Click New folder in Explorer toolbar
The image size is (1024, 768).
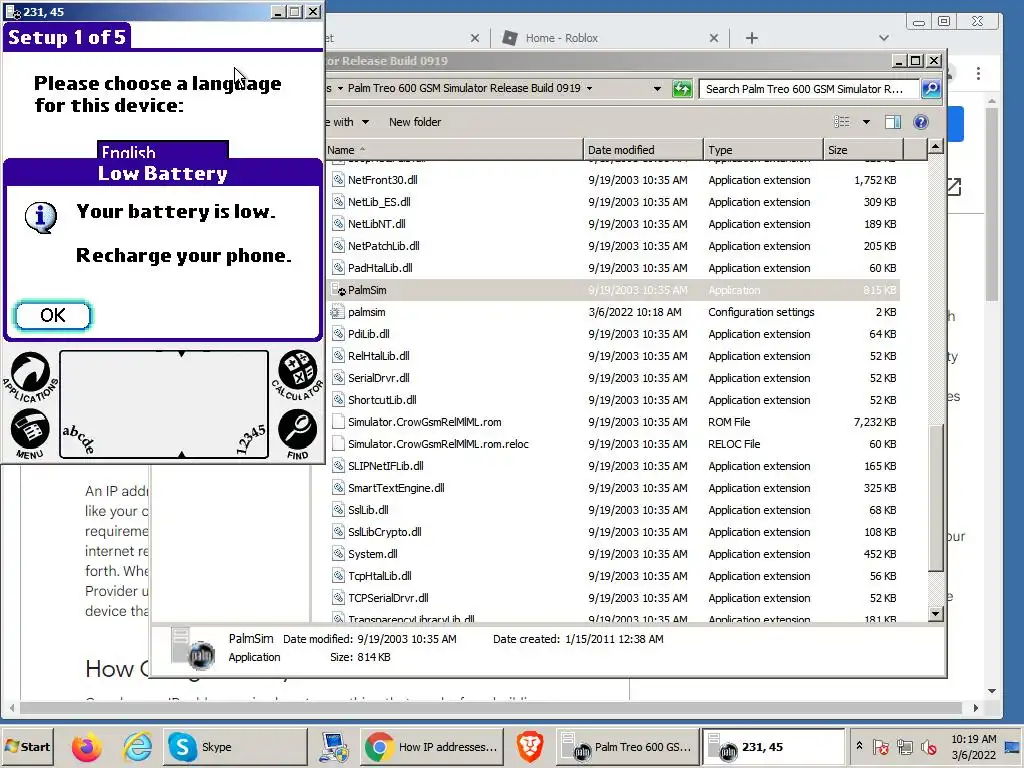pos(415,122)
